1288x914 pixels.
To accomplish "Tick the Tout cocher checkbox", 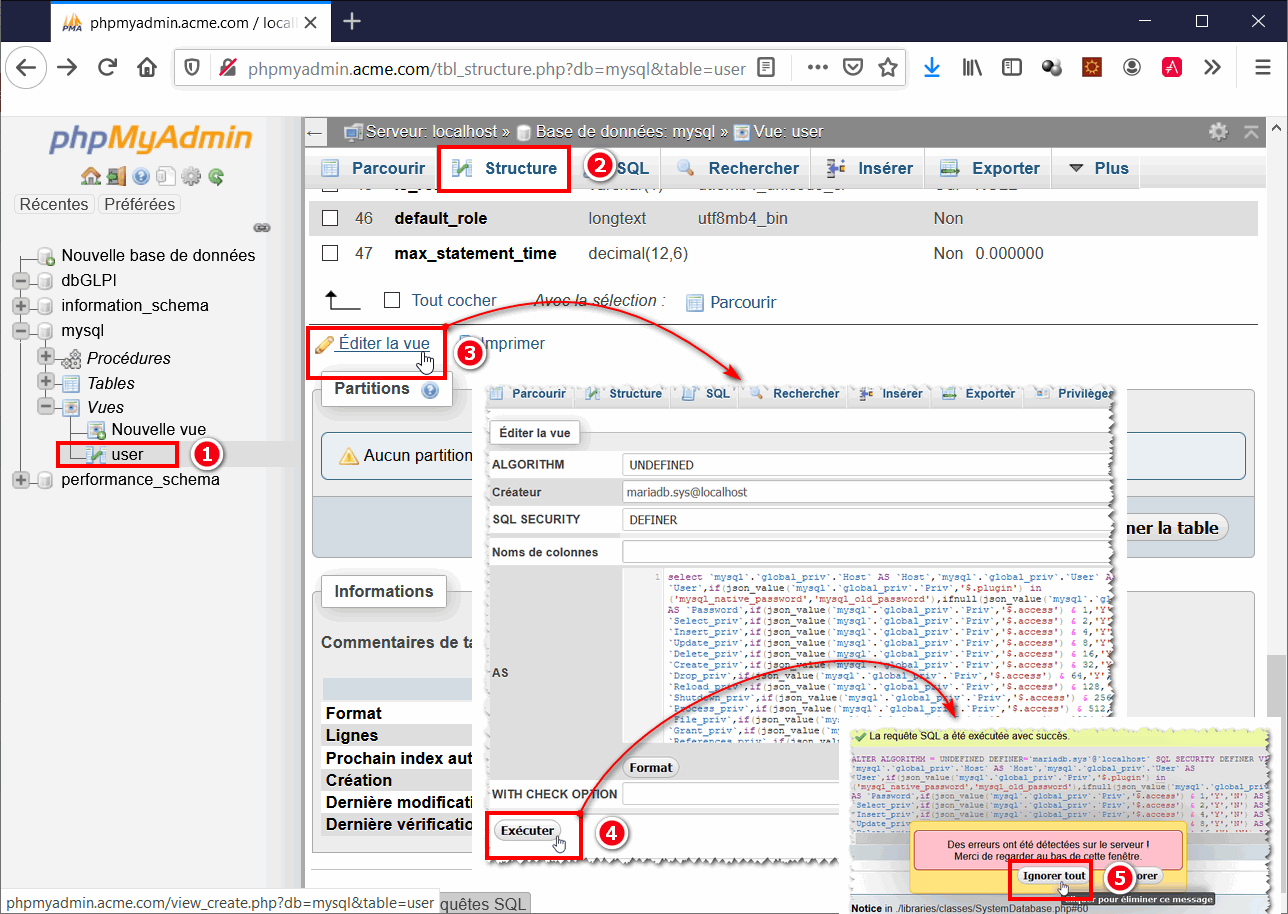I will 392,300.
